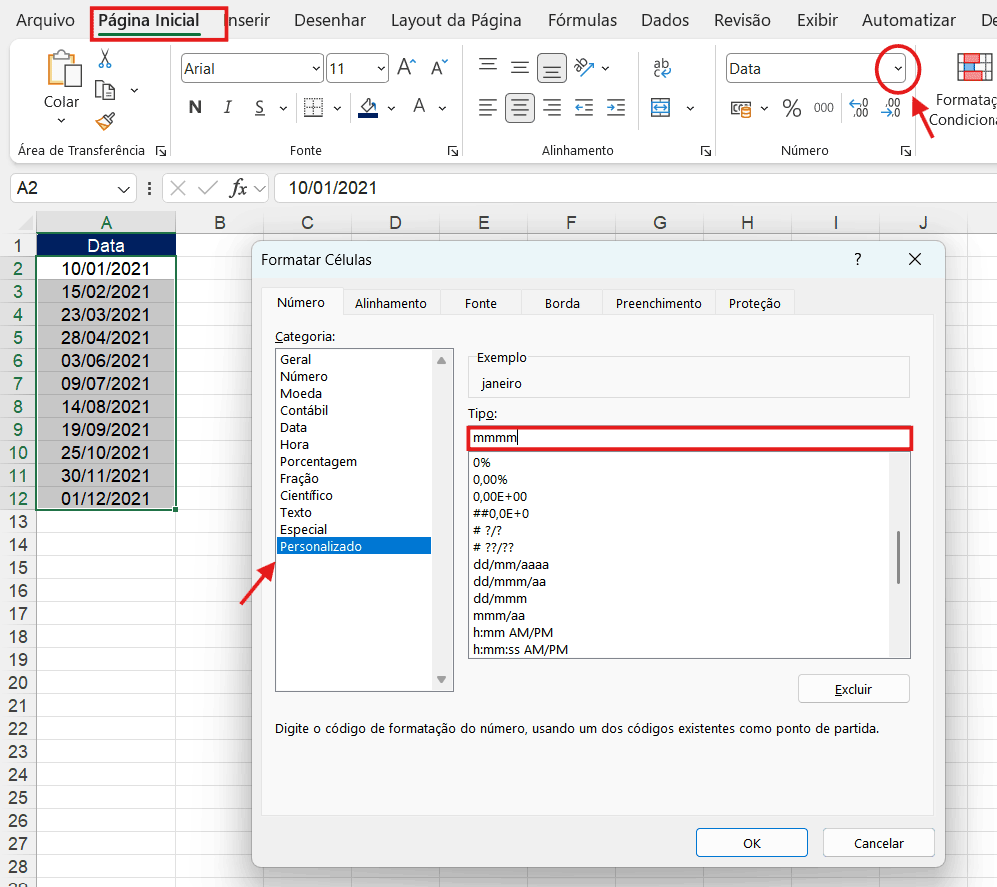Open Conditional Formatting icon
The width and height of the screenshot is (997, 887).
tap(974, 67)
